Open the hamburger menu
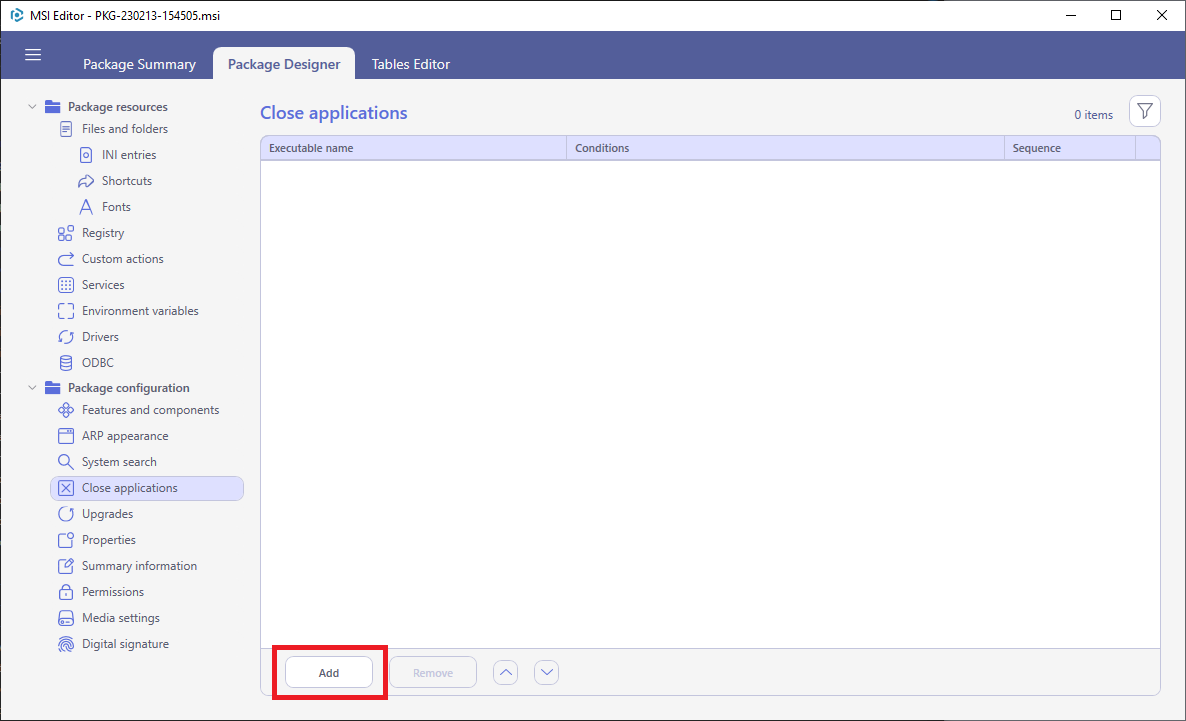This screenshot has width=1186, height=721. click(33, 54)
